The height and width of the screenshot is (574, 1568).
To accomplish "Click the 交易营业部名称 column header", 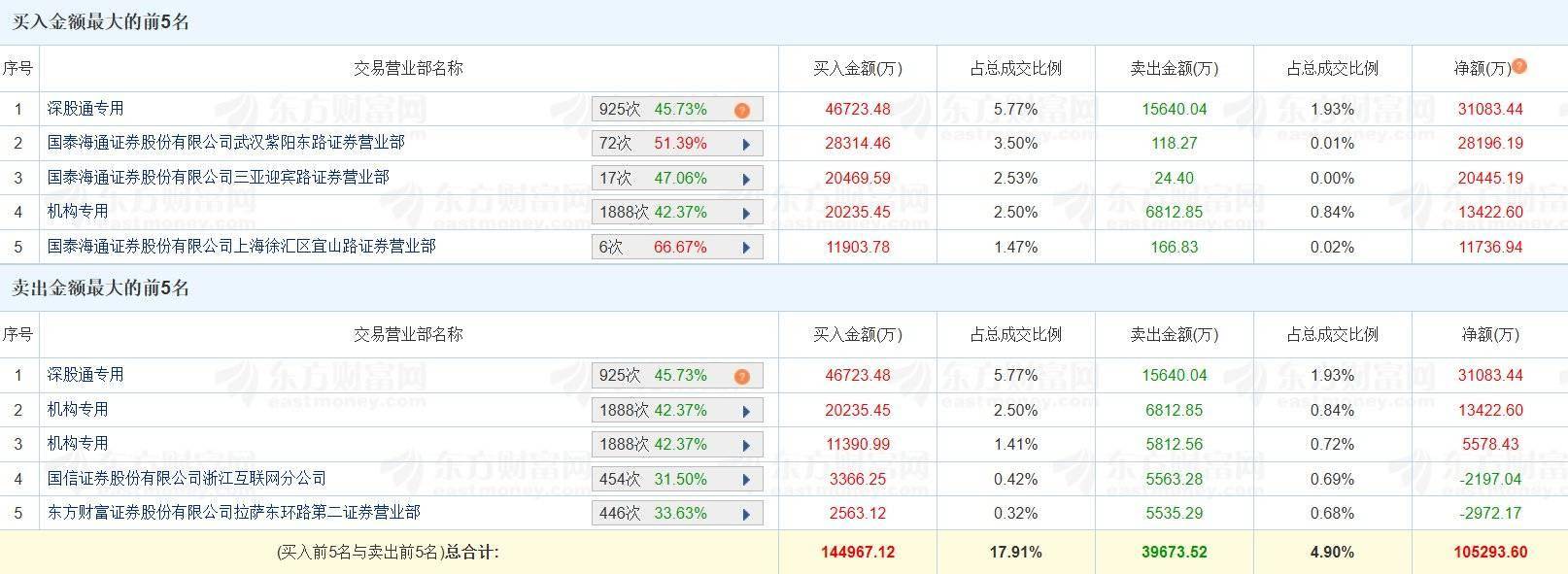I will 408,66.
